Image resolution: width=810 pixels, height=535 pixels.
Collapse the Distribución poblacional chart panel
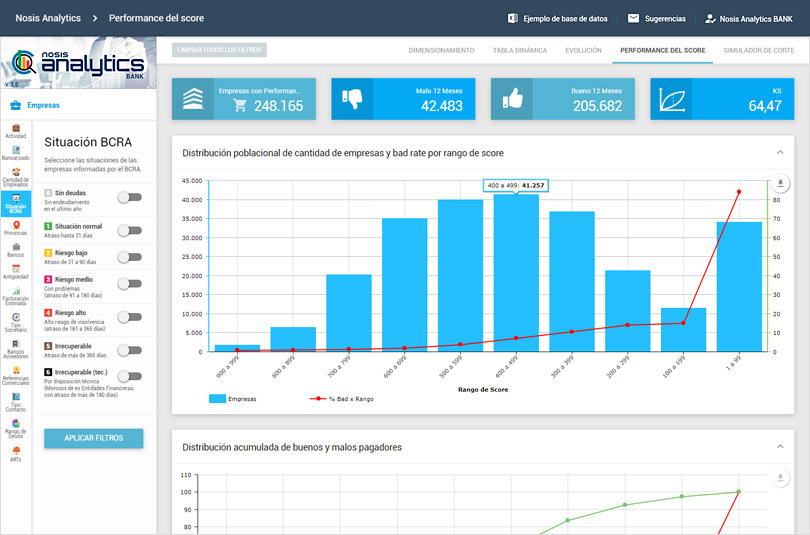780,152
